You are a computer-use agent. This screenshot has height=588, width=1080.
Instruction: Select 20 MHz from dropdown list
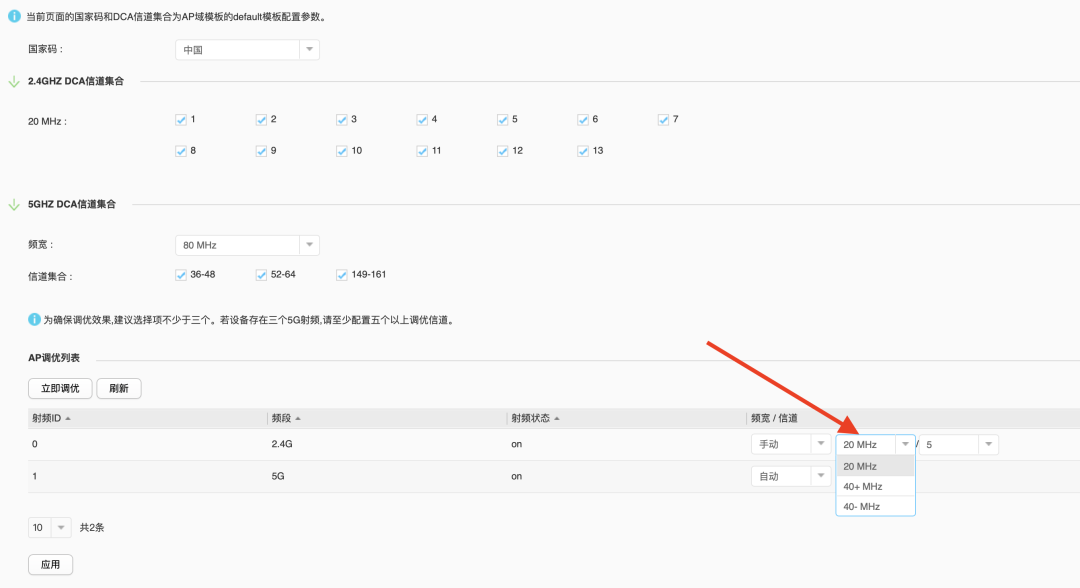[x=875, y=466]
